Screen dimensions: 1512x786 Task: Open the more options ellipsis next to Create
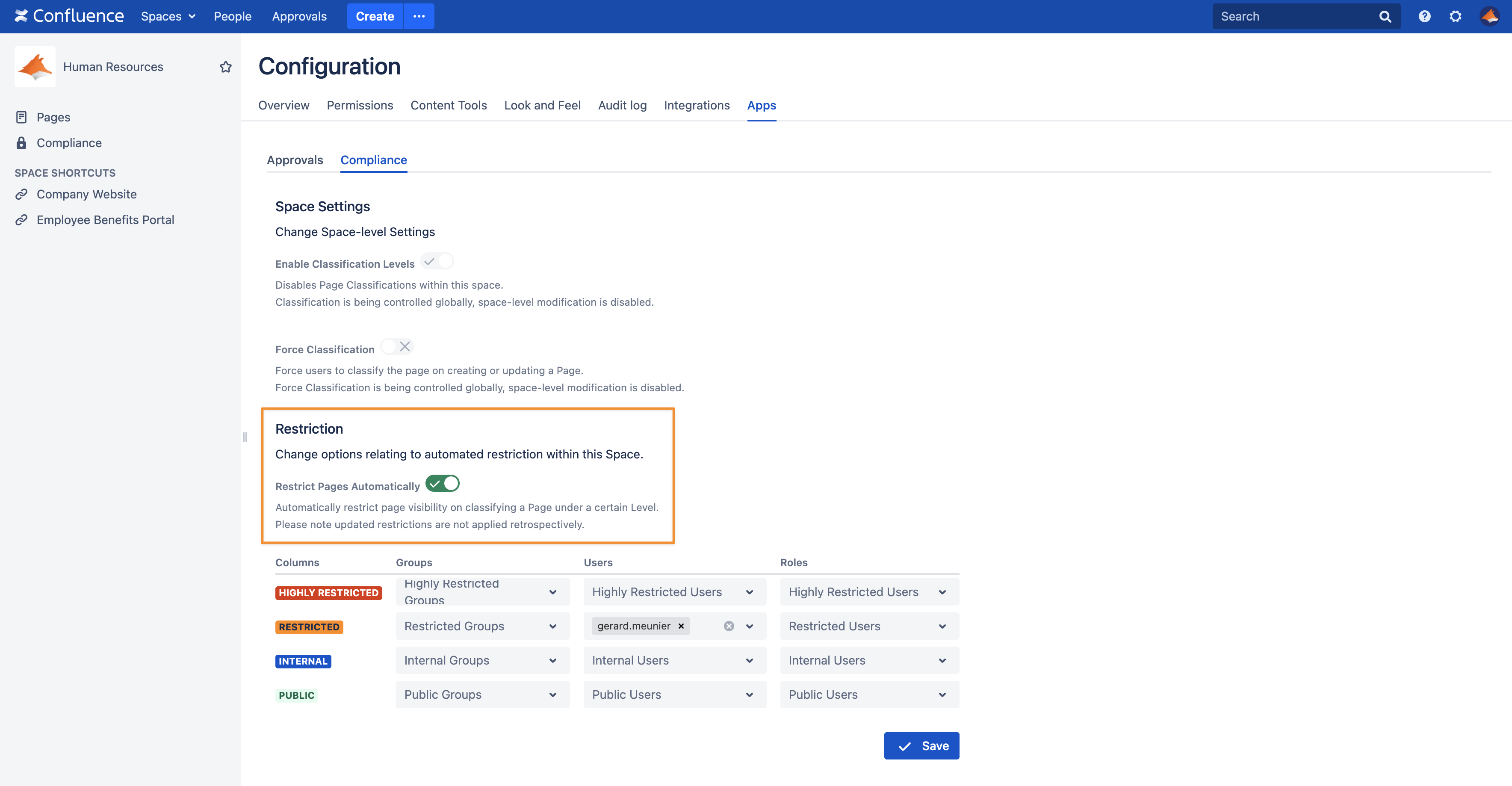[419, 16]
